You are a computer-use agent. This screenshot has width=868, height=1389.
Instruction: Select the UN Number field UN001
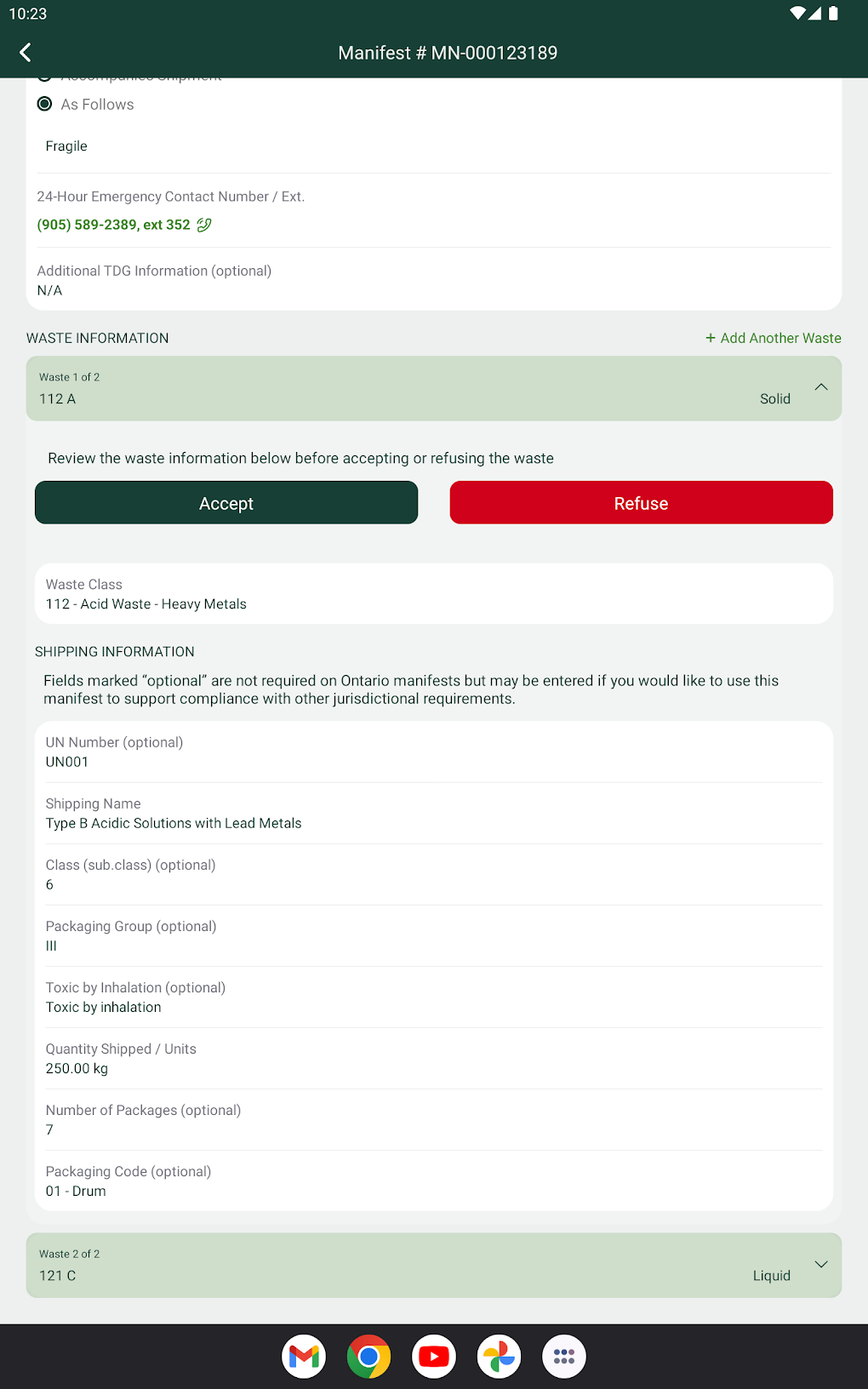433,752
